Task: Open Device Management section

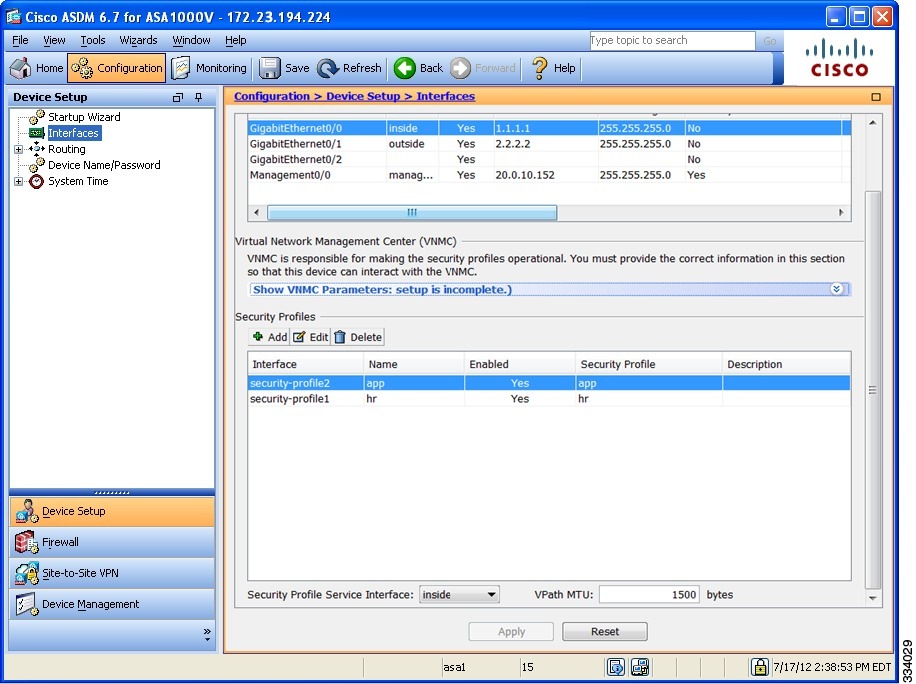Action: [112, 605]
